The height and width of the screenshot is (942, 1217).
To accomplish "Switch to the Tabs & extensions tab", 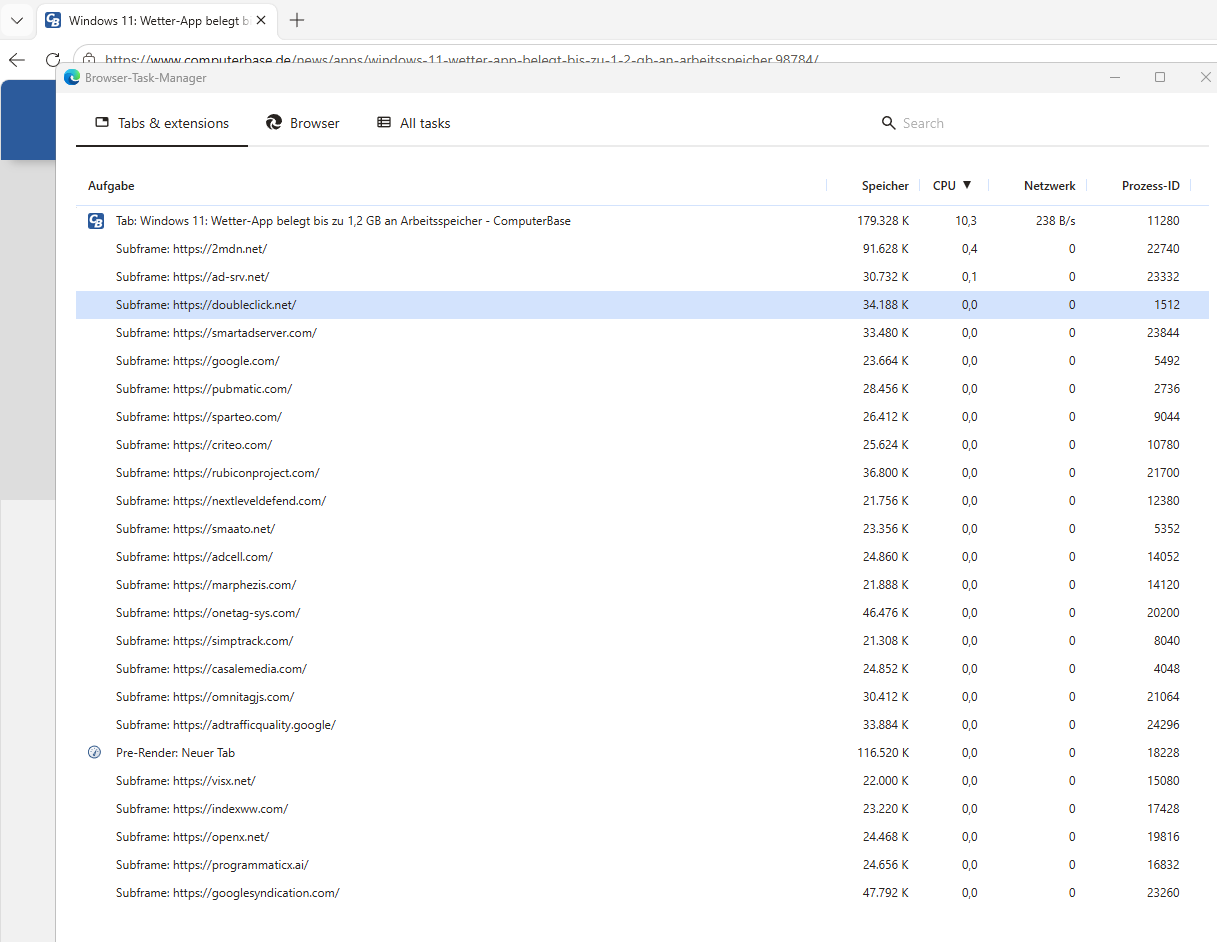I will 162,123.
